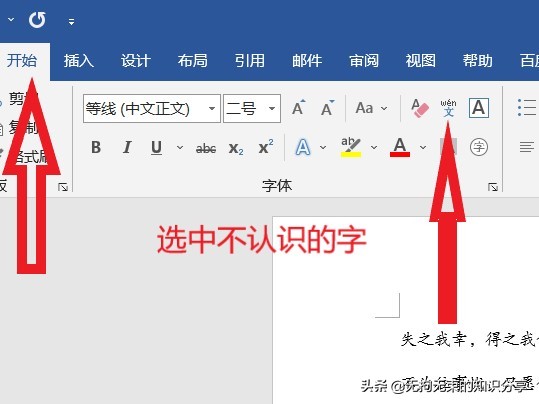Screen dimensions: 539x404
Task: Expand the font size dropdown arrow
Action: tap(272, 109)
